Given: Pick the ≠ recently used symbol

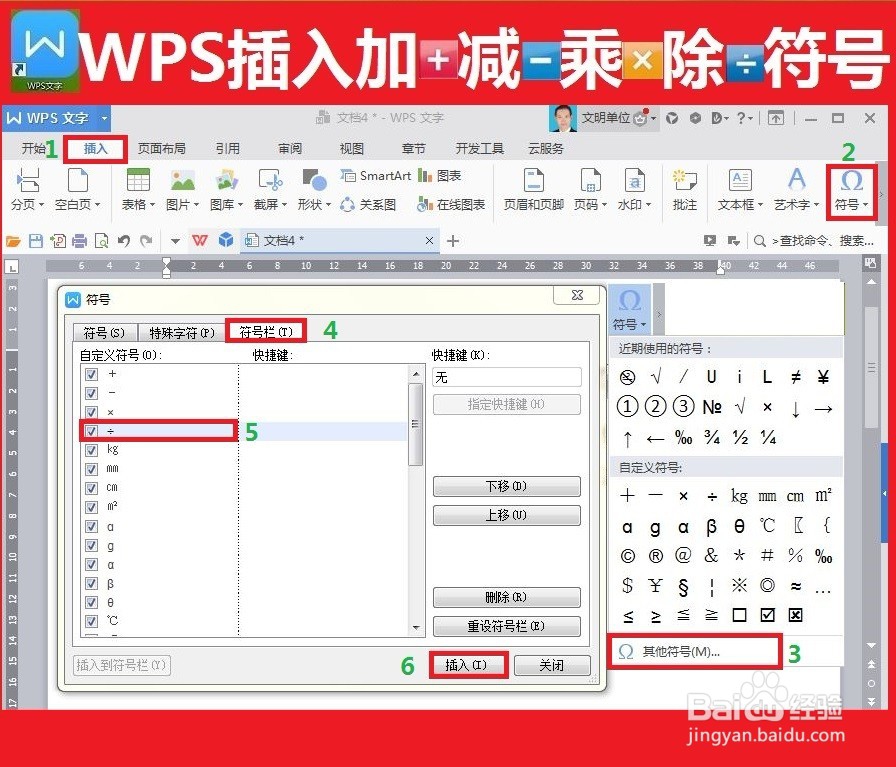Looking at the screenshot, I should (x=795, y=377).
